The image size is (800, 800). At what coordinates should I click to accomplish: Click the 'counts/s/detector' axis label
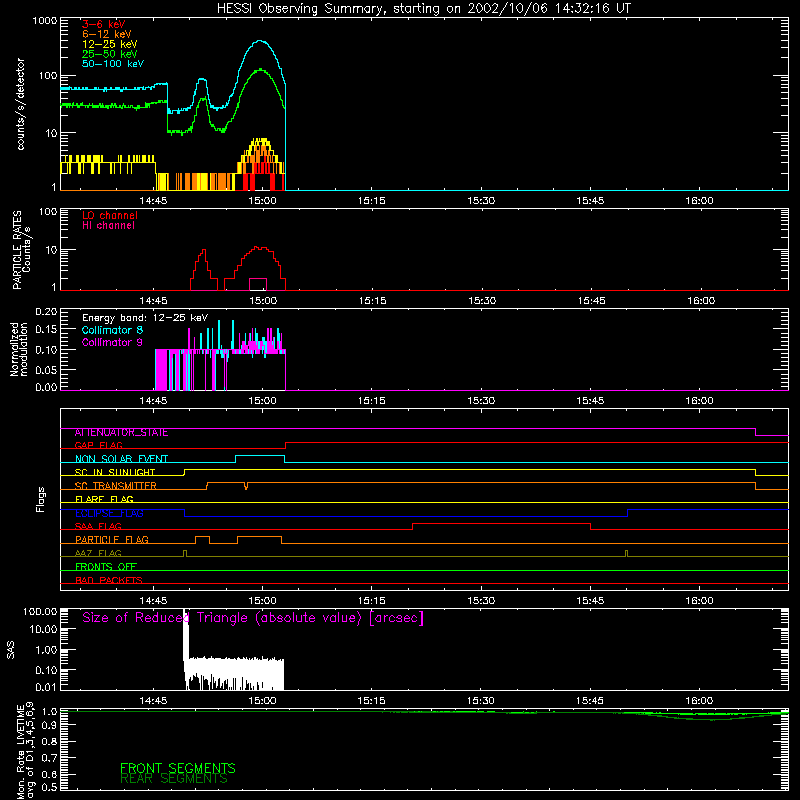coord(21,104)
